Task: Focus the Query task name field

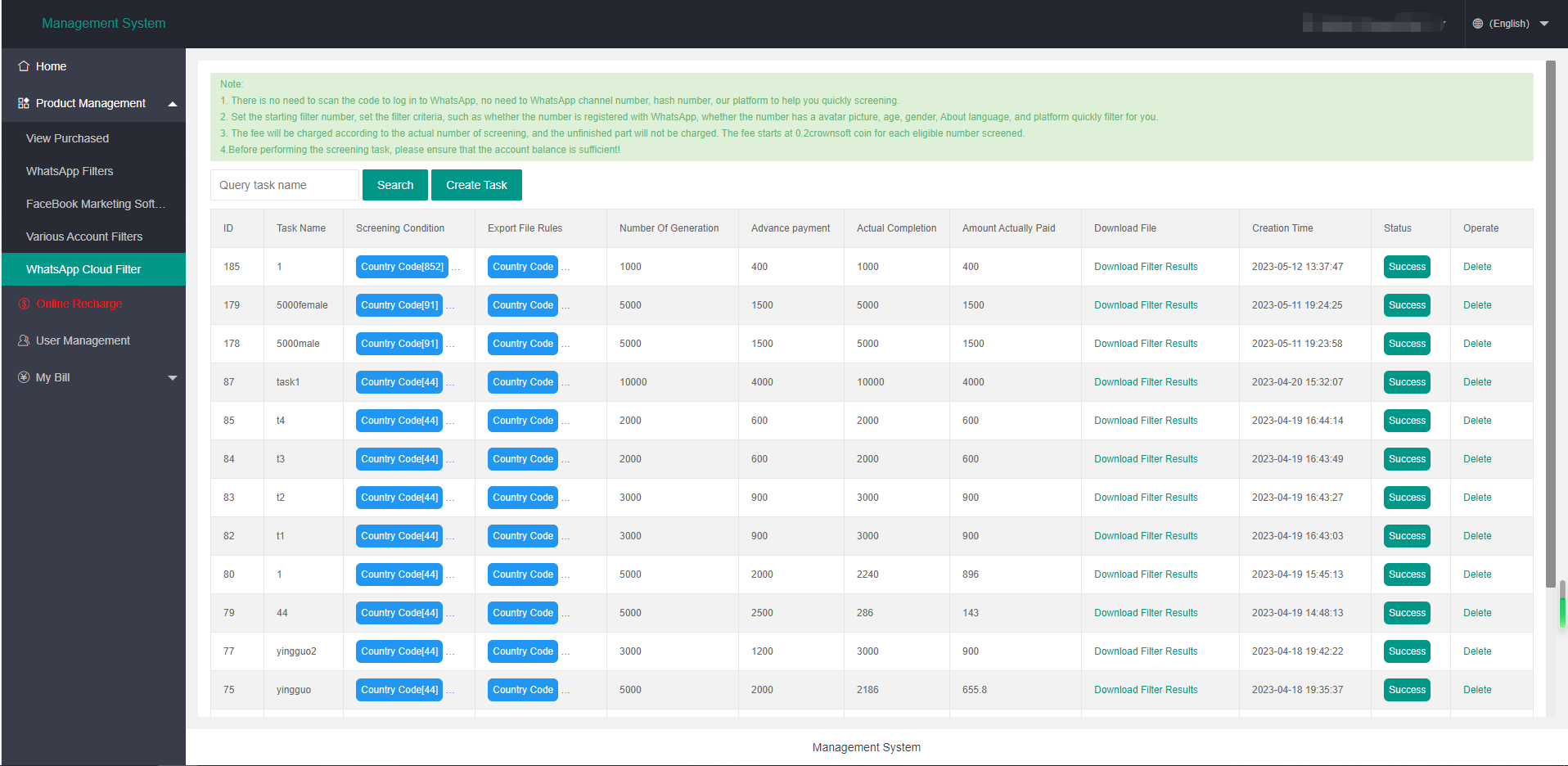Action: tap(284, 185)
